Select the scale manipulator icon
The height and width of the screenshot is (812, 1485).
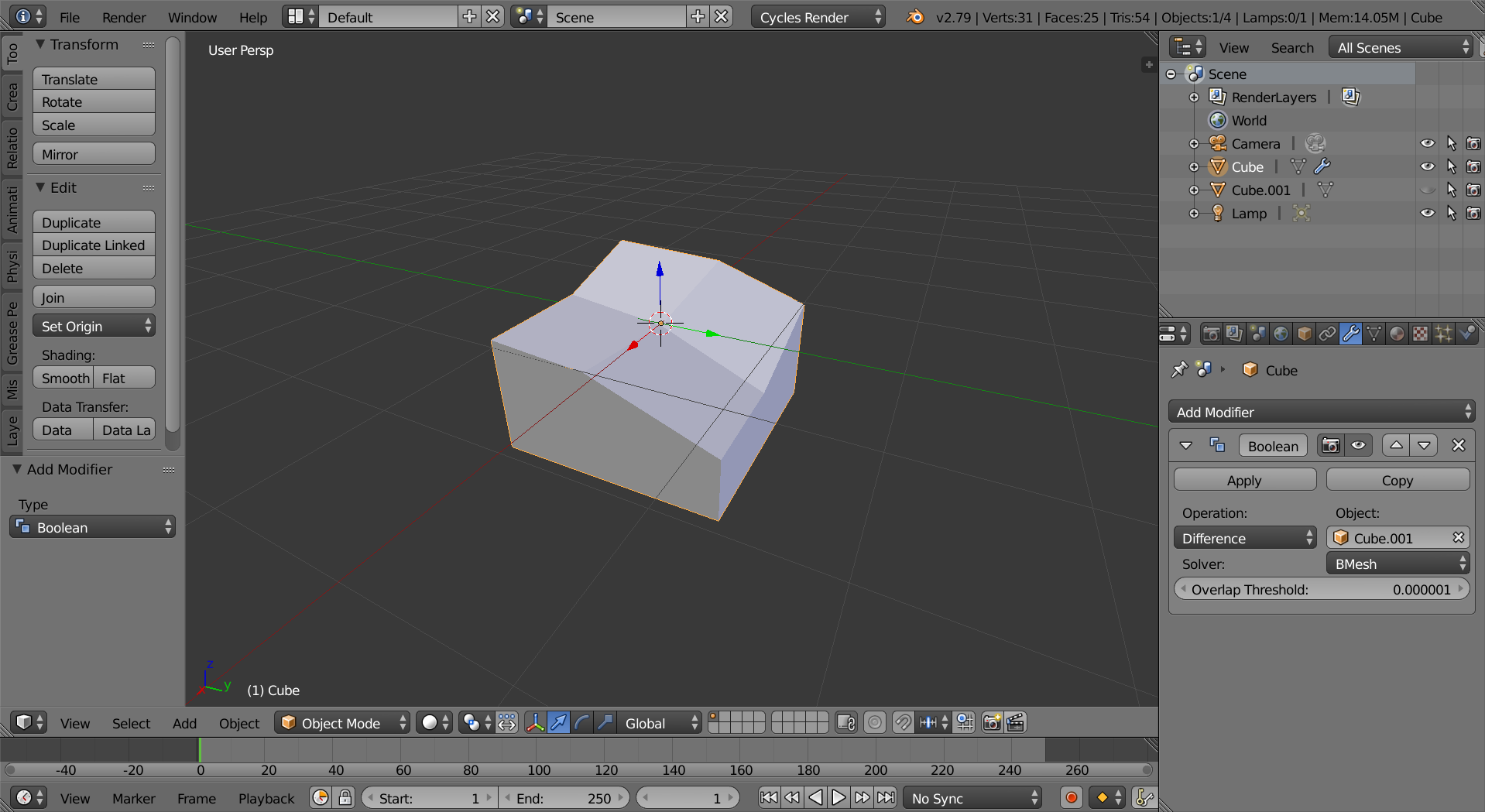tap(605, 723)
